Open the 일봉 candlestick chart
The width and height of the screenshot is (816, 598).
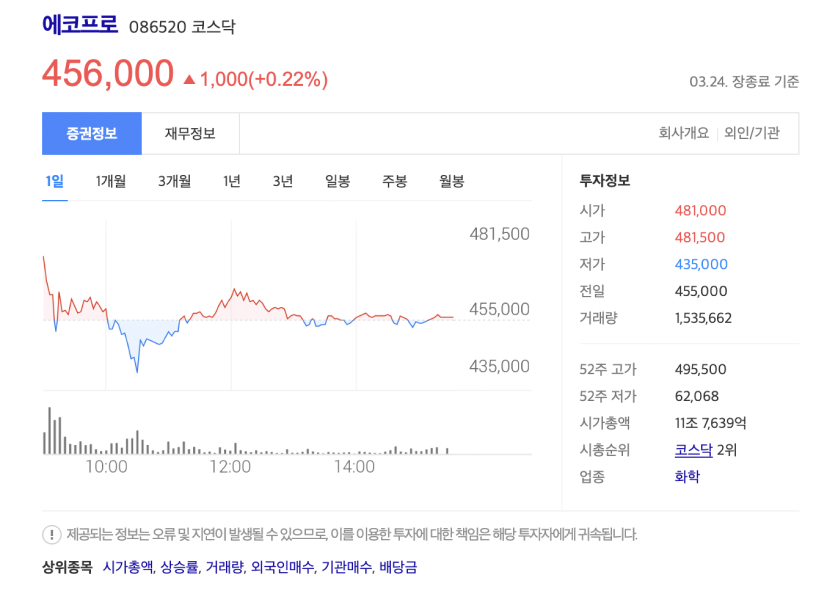[337, 180]
